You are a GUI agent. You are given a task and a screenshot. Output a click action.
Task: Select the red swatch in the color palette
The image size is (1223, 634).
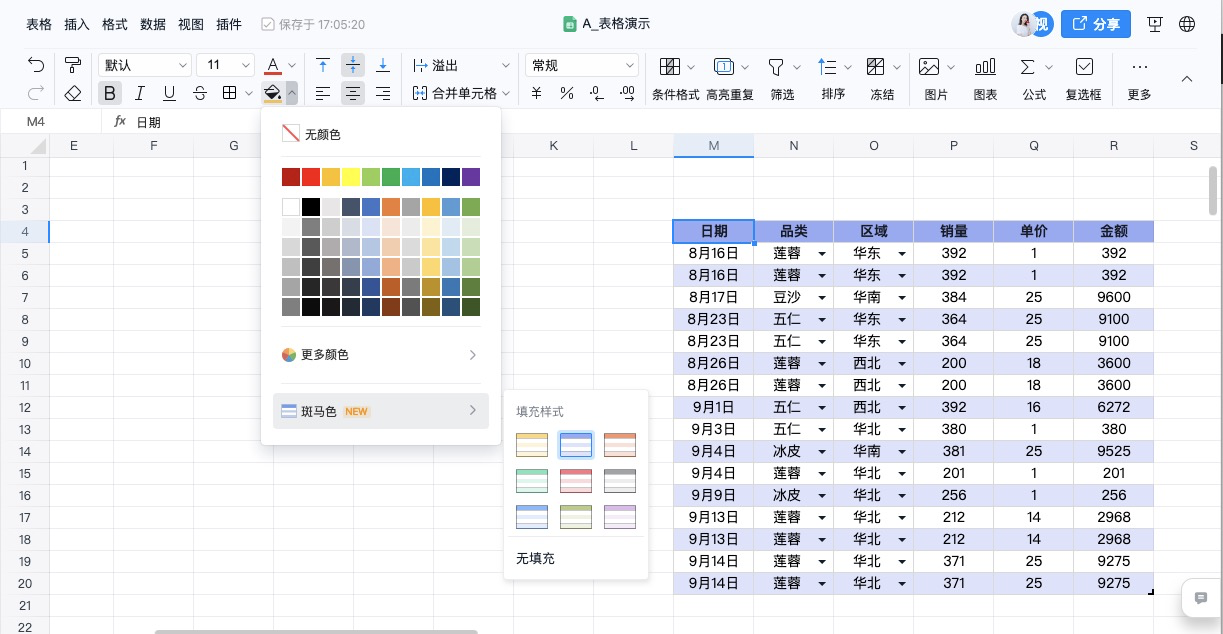click(x=310, y=177)
